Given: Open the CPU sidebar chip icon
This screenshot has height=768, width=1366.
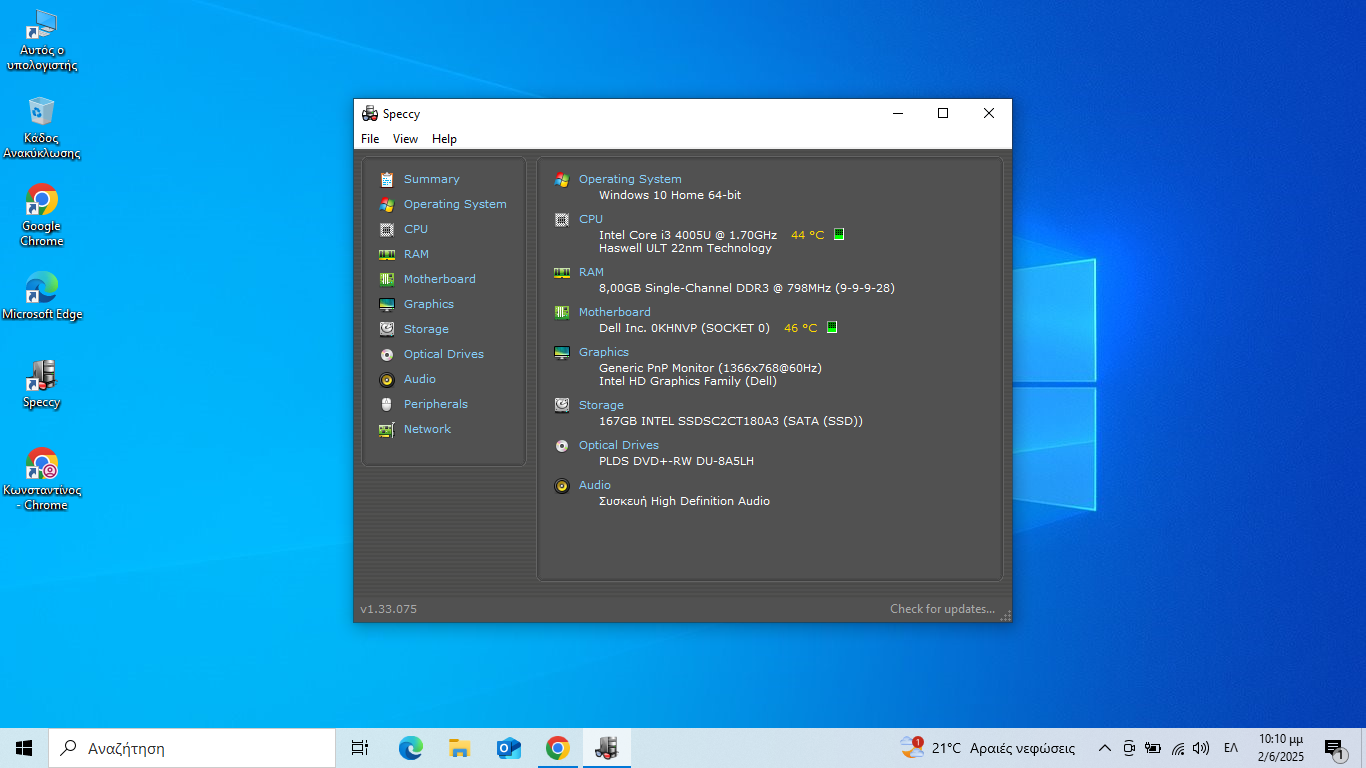Looking at the screenshot, I should pyautogui.click(x=387, y=229).
